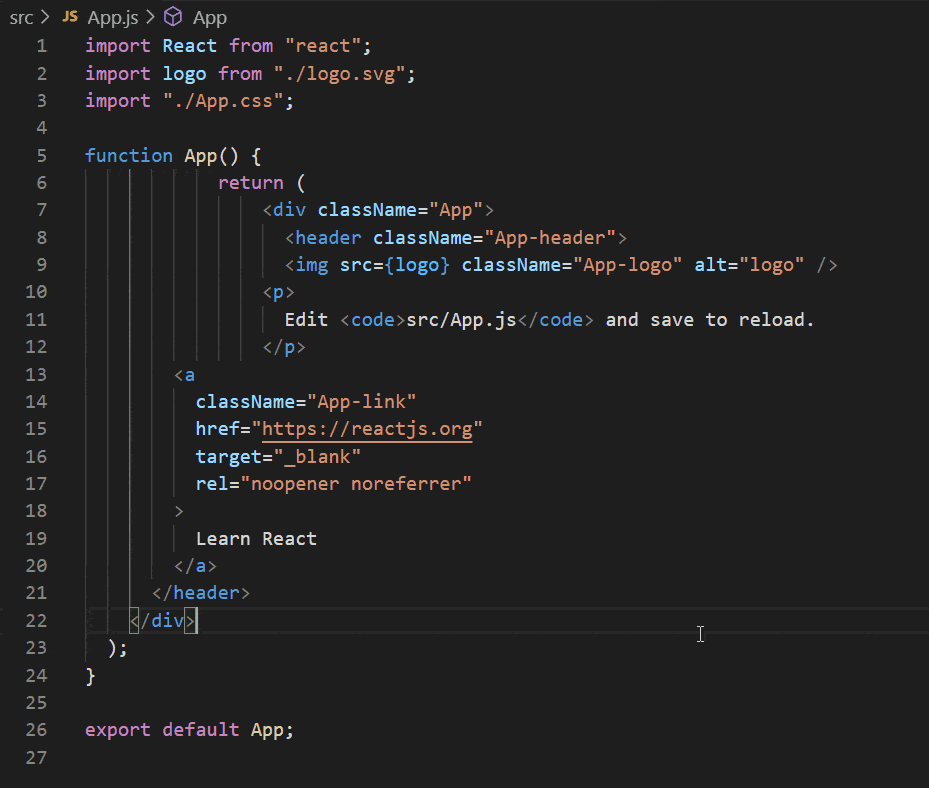This screenshot has height=788, width=929.
Task: Click the JS file icon in breadcrumb
Action: (x=70, y=17)
